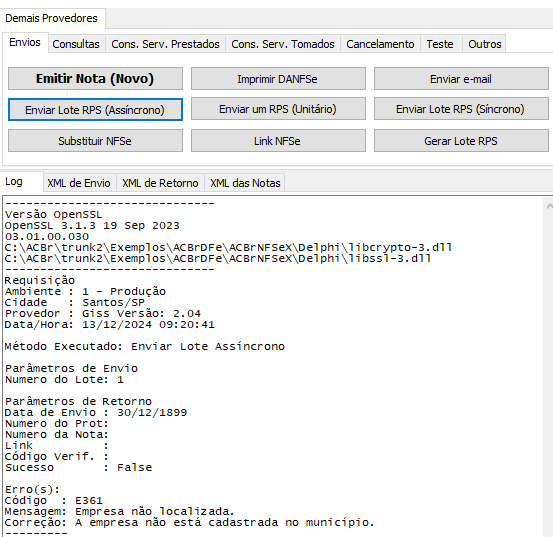Open Cons. Serv. Tomados tab
The height and width of the screenshot is (537, 553).
(x=282, y=44)
